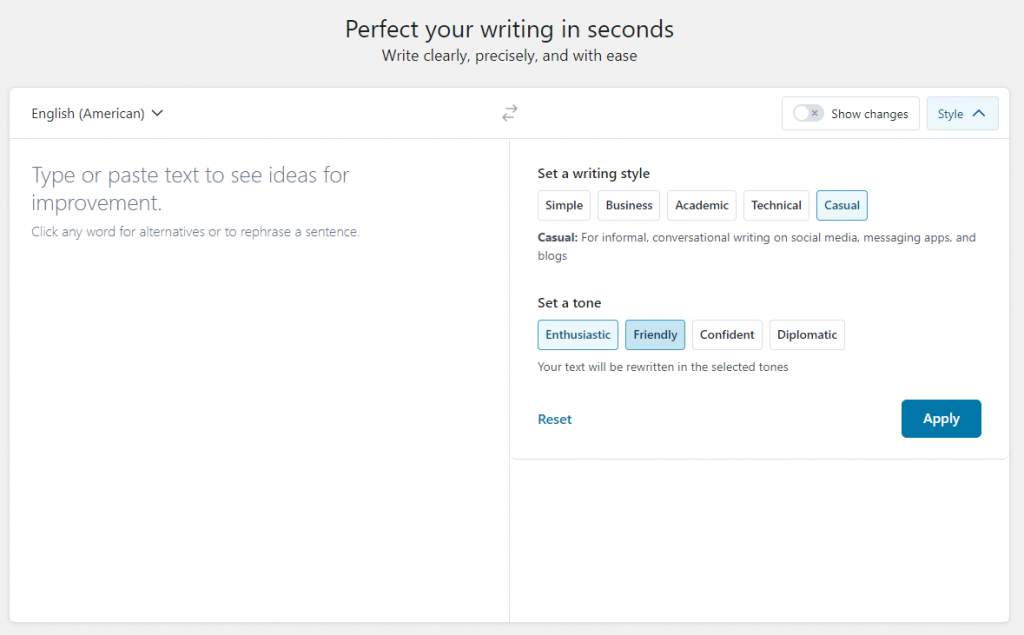Choose the Simple writing style
Screen dimensions: 1024x635
click(x=564, y=206)
